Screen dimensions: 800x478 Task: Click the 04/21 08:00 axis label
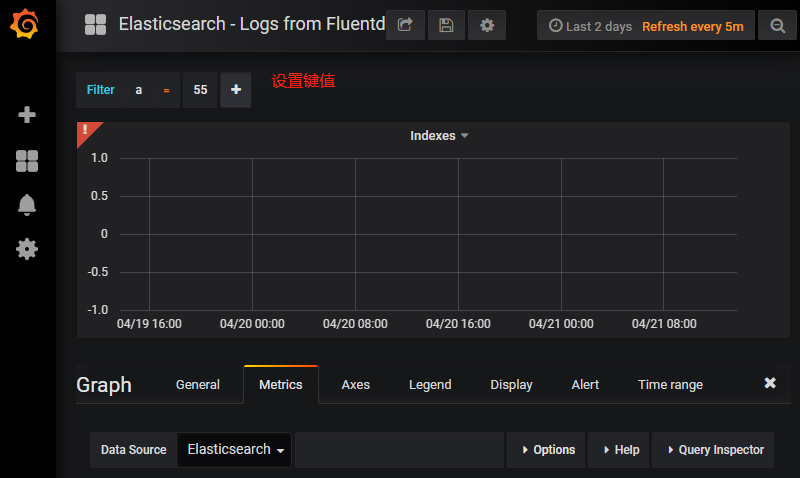(x=664, y=323)
